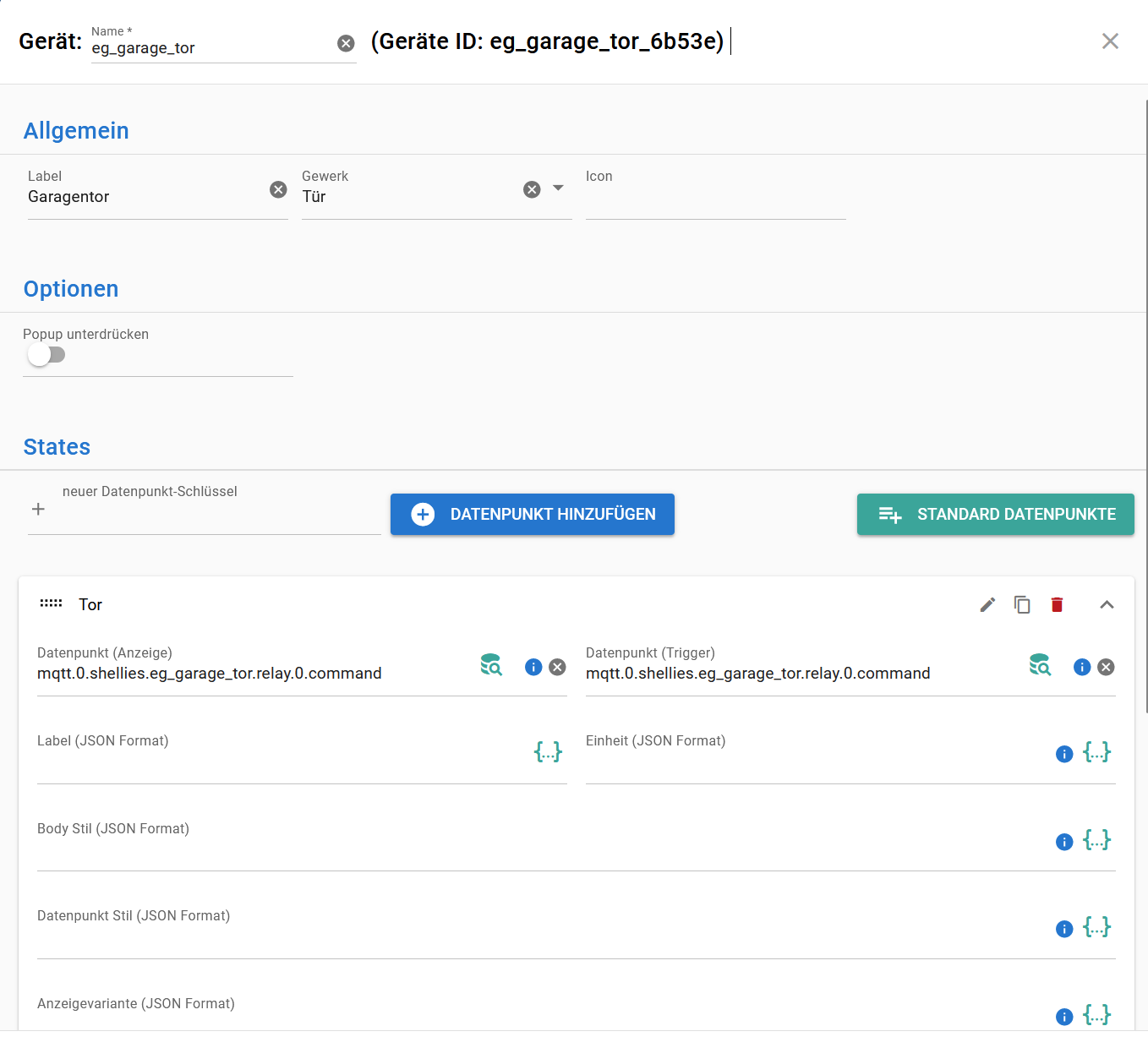
Task: Toggle Popup unterdrücken switch
Action: click(46, 354)
